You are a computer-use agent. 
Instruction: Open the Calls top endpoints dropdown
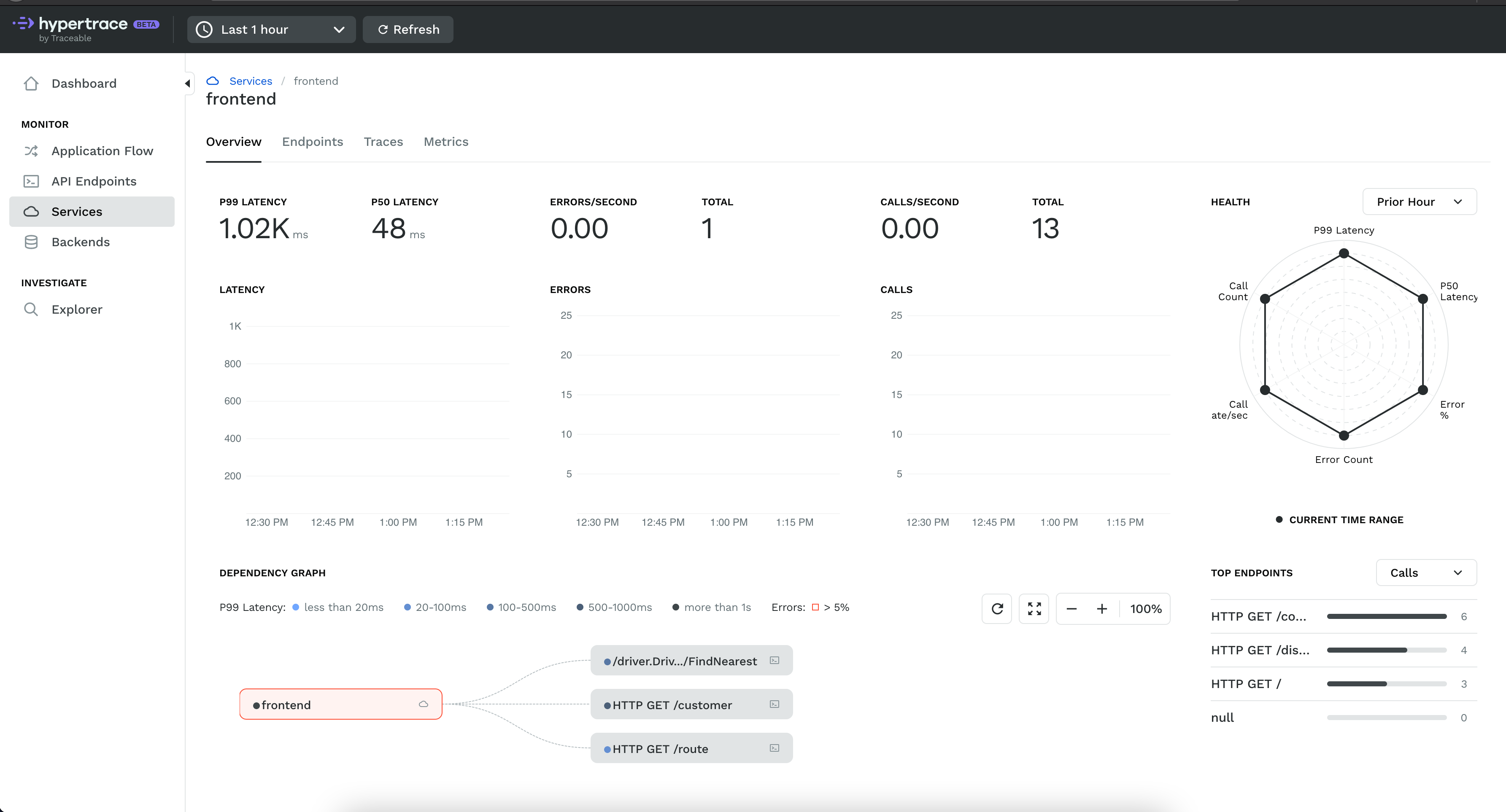(x=1426, y=573)
